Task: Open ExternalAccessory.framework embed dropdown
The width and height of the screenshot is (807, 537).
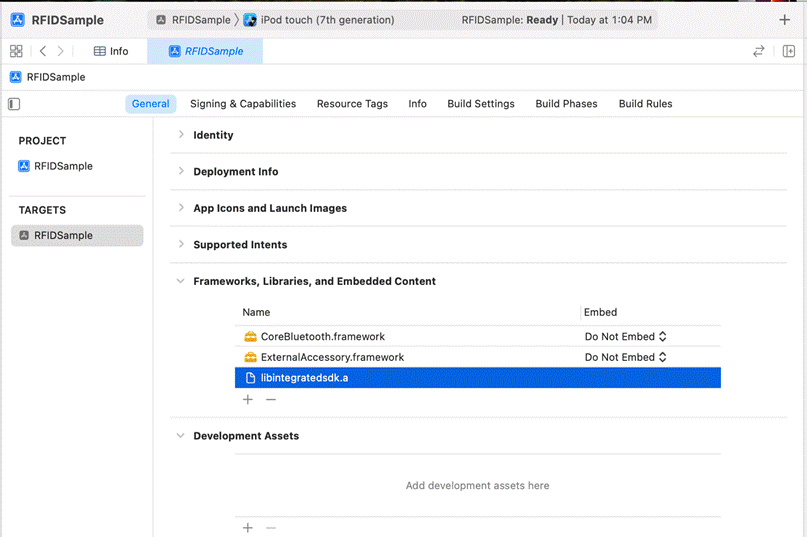Action: 626,357
